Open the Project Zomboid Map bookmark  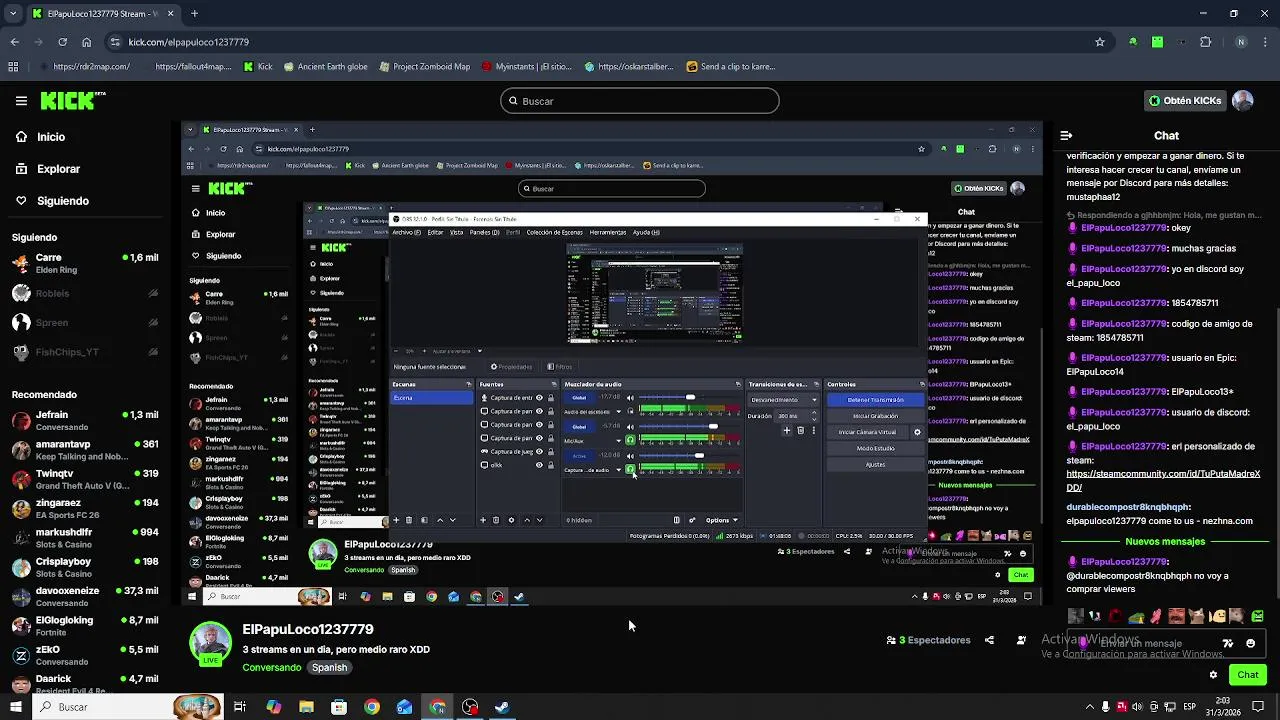tap(425, 67)
